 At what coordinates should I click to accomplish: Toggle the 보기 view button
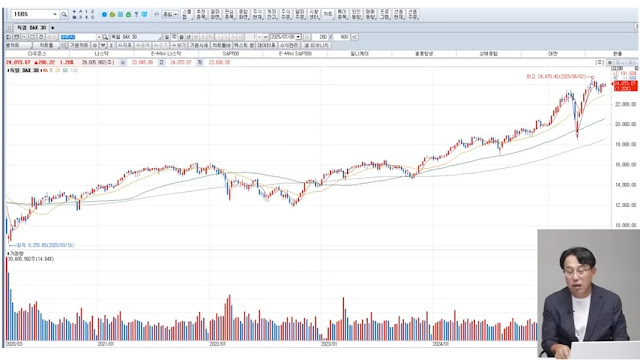(179, 45)
